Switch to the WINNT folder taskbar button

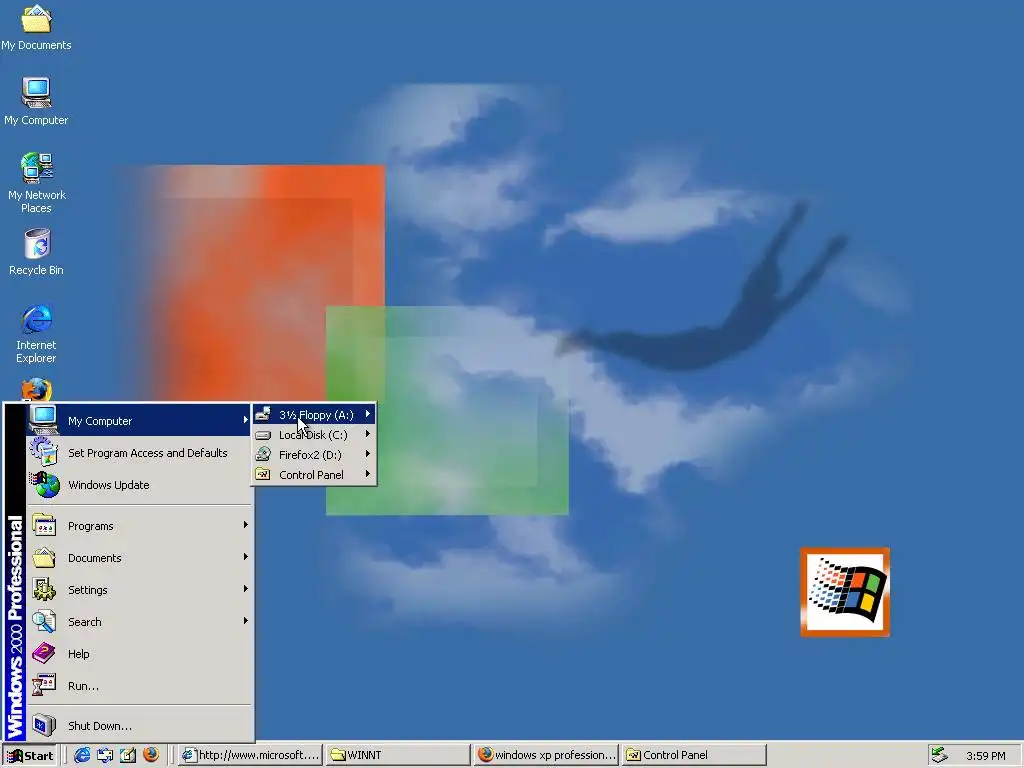click(398, 755)
